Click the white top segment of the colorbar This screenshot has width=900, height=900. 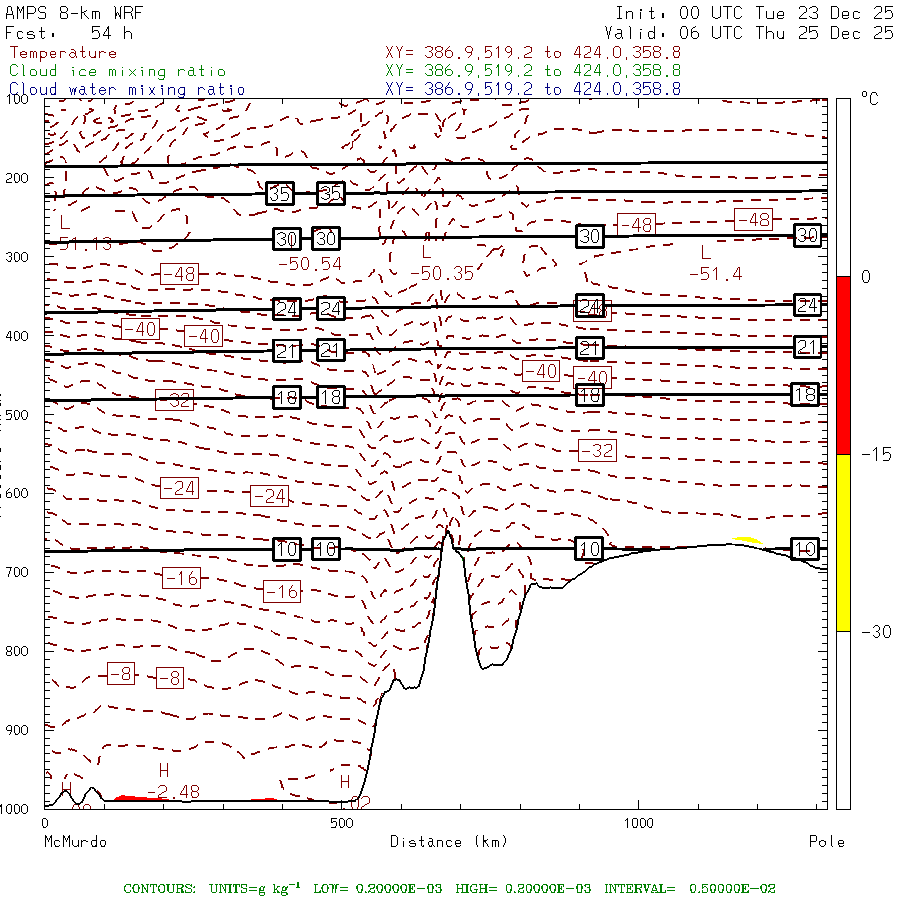pyautogui.click(x=843, y=188)
